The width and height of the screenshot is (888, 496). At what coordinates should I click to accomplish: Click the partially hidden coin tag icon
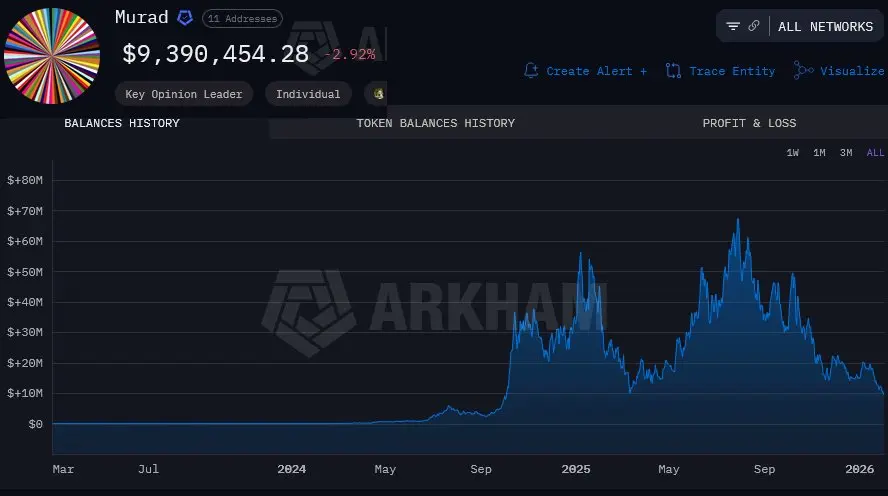[x=378, y=94]
